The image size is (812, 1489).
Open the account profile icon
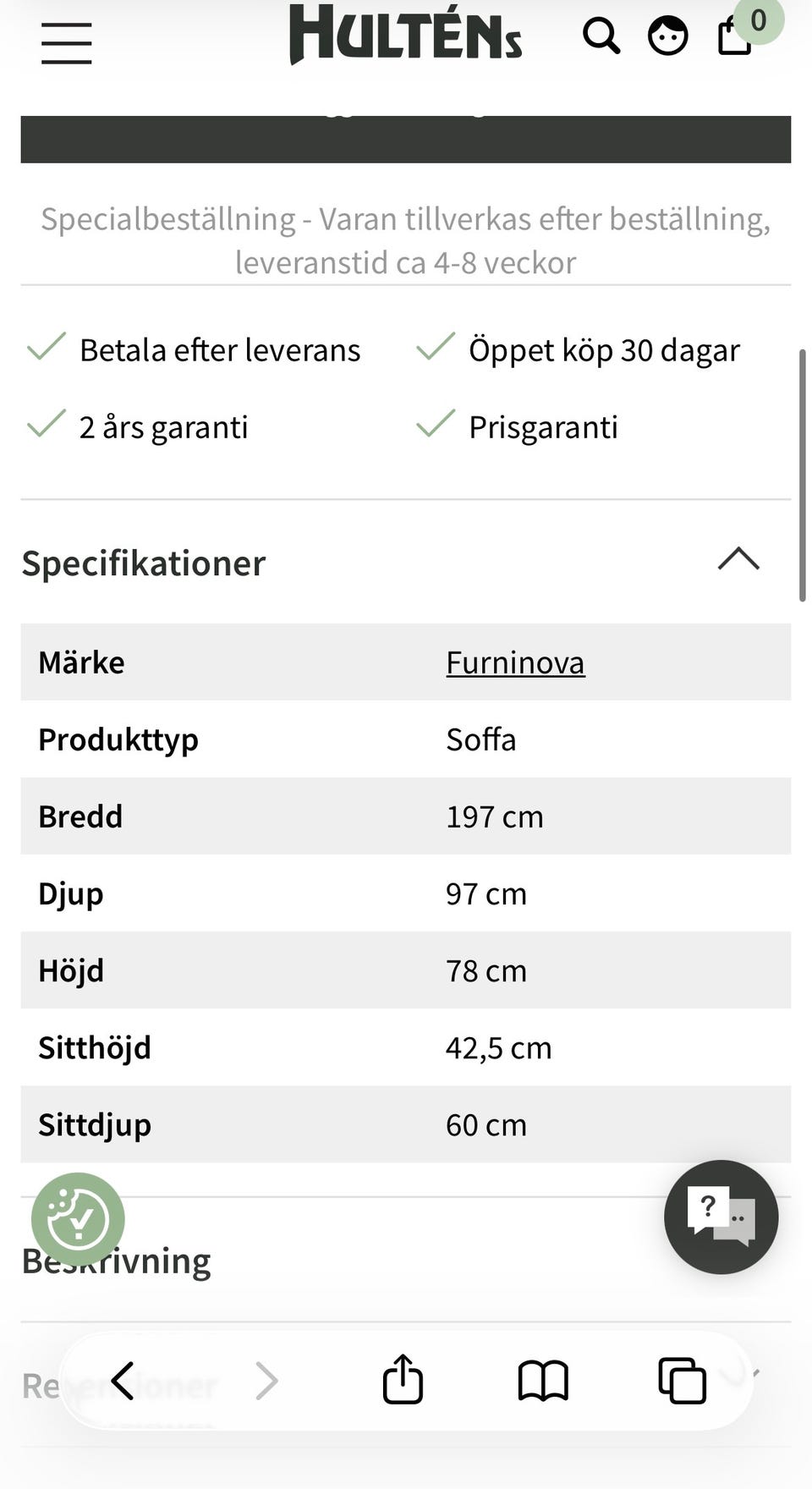[x=667, y=36]
